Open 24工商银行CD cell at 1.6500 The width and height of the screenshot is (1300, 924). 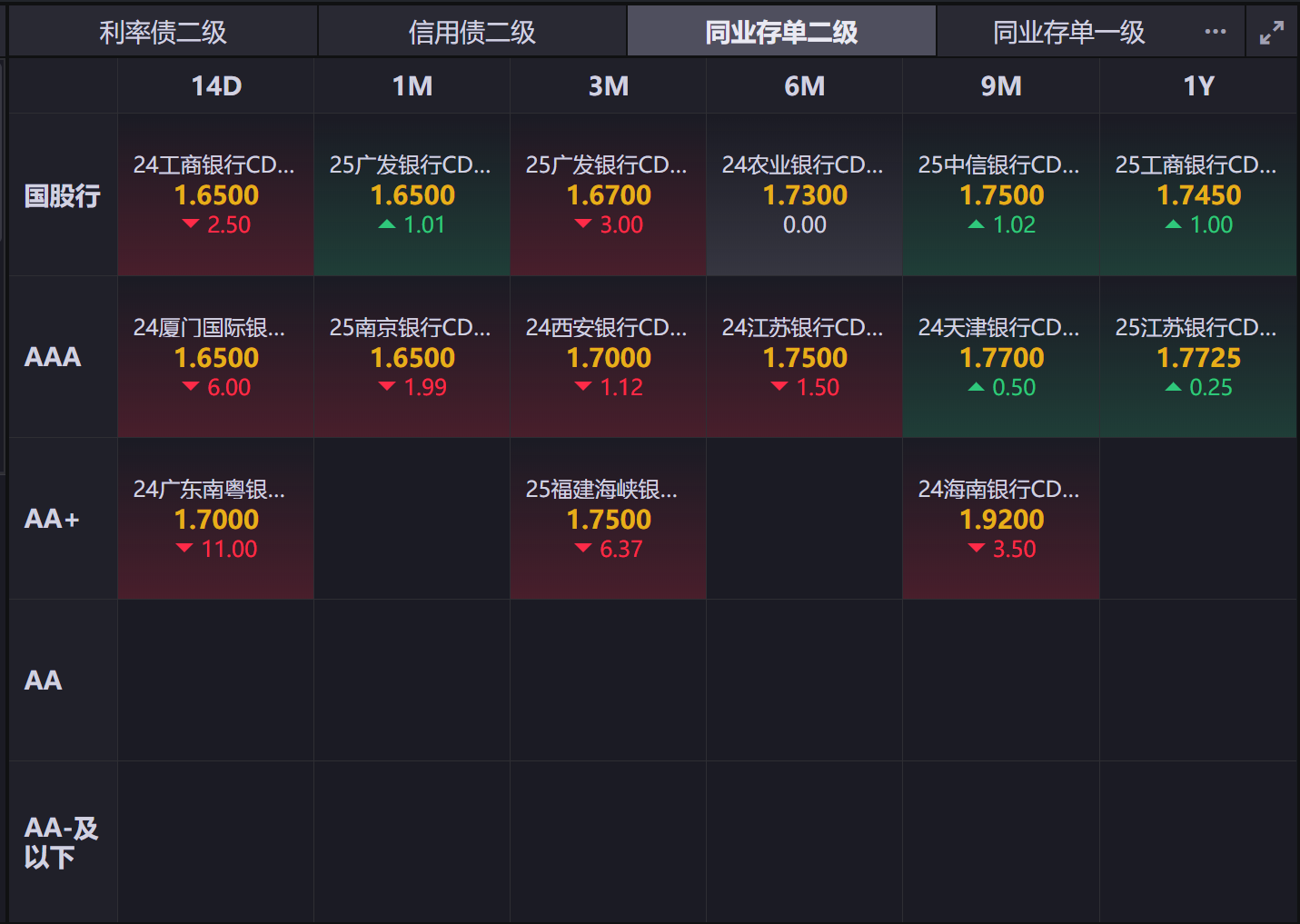click(216, 195)
